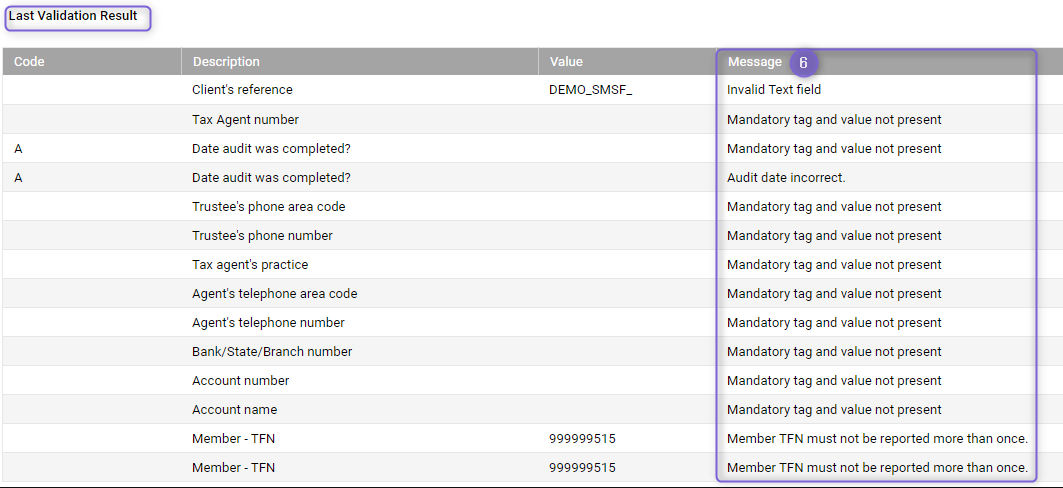Select the Client's reference row description
The width and height of the screenshot is (1063, 488).
click(242, 89)
